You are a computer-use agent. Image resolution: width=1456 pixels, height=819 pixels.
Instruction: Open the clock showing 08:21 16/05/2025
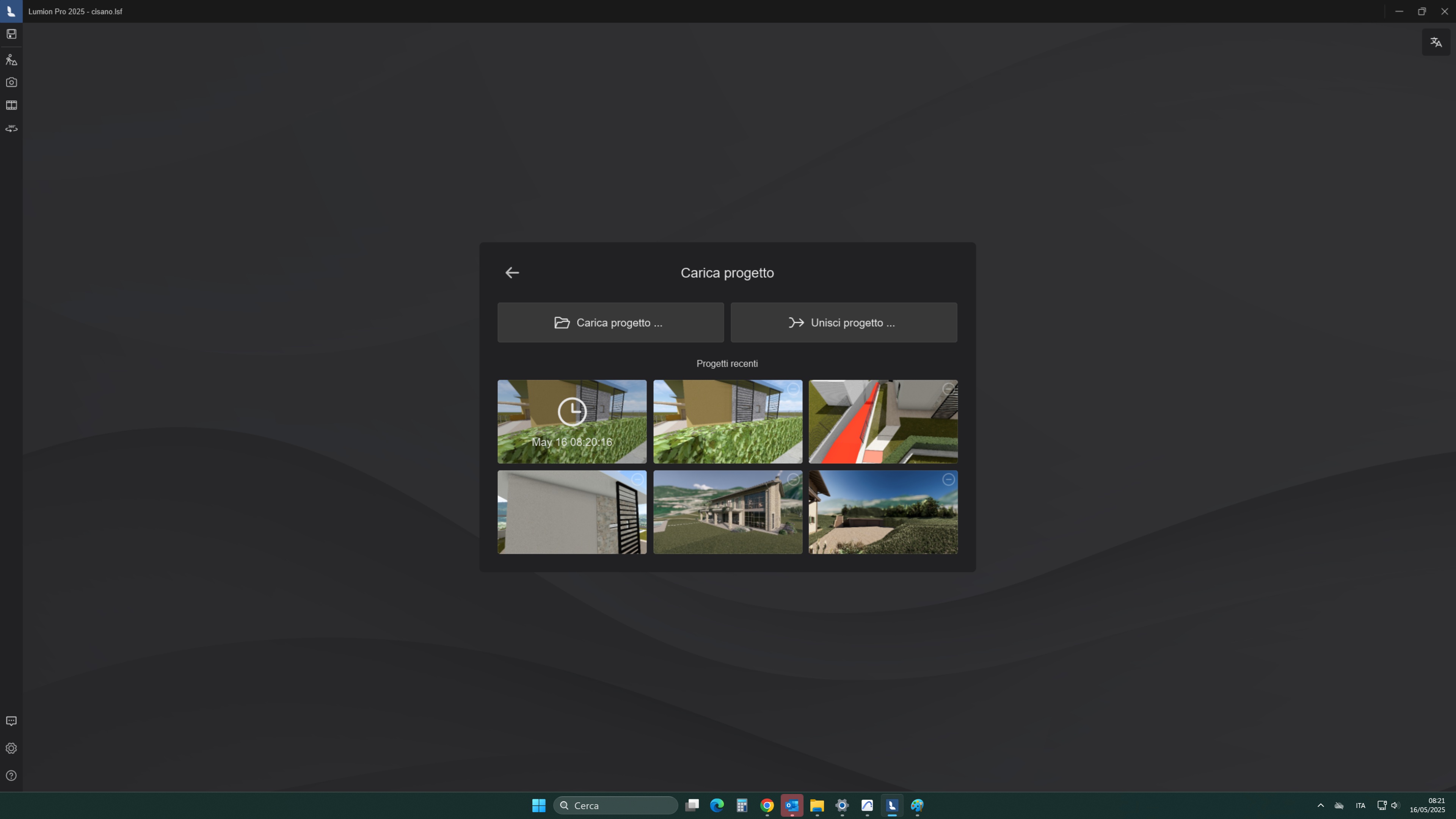(x=1427, y=805)
